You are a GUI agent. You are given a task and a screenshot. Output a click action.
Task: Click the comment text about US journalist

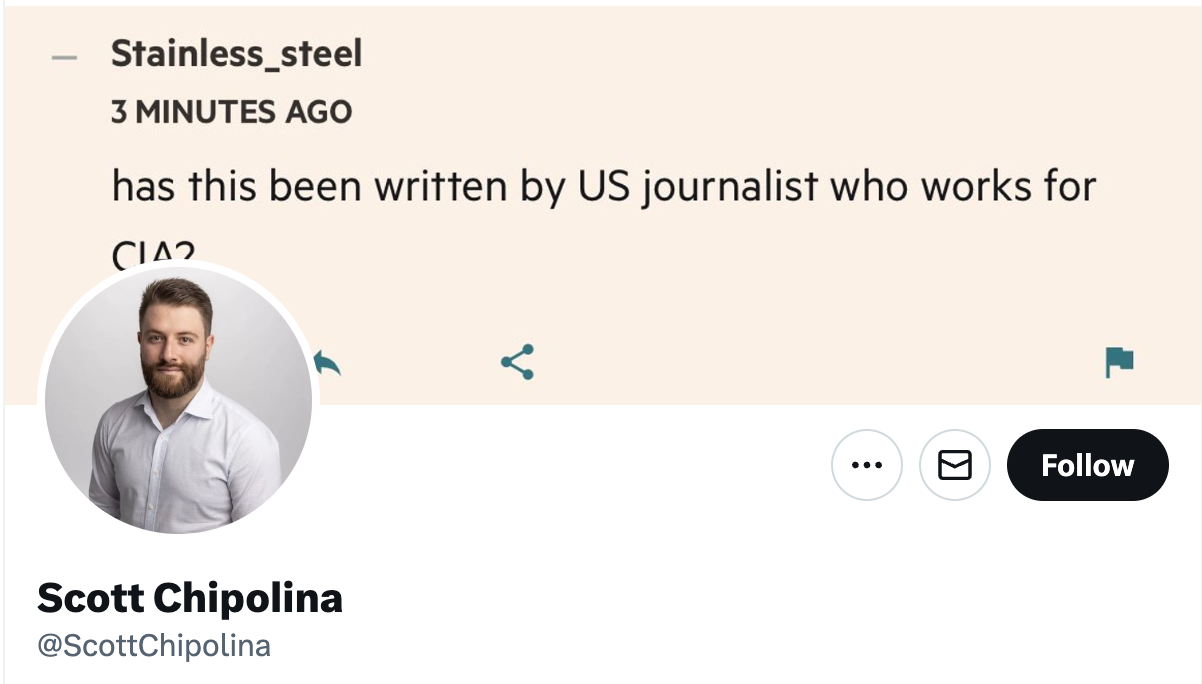pyautogui.click(x=603, y=187)
